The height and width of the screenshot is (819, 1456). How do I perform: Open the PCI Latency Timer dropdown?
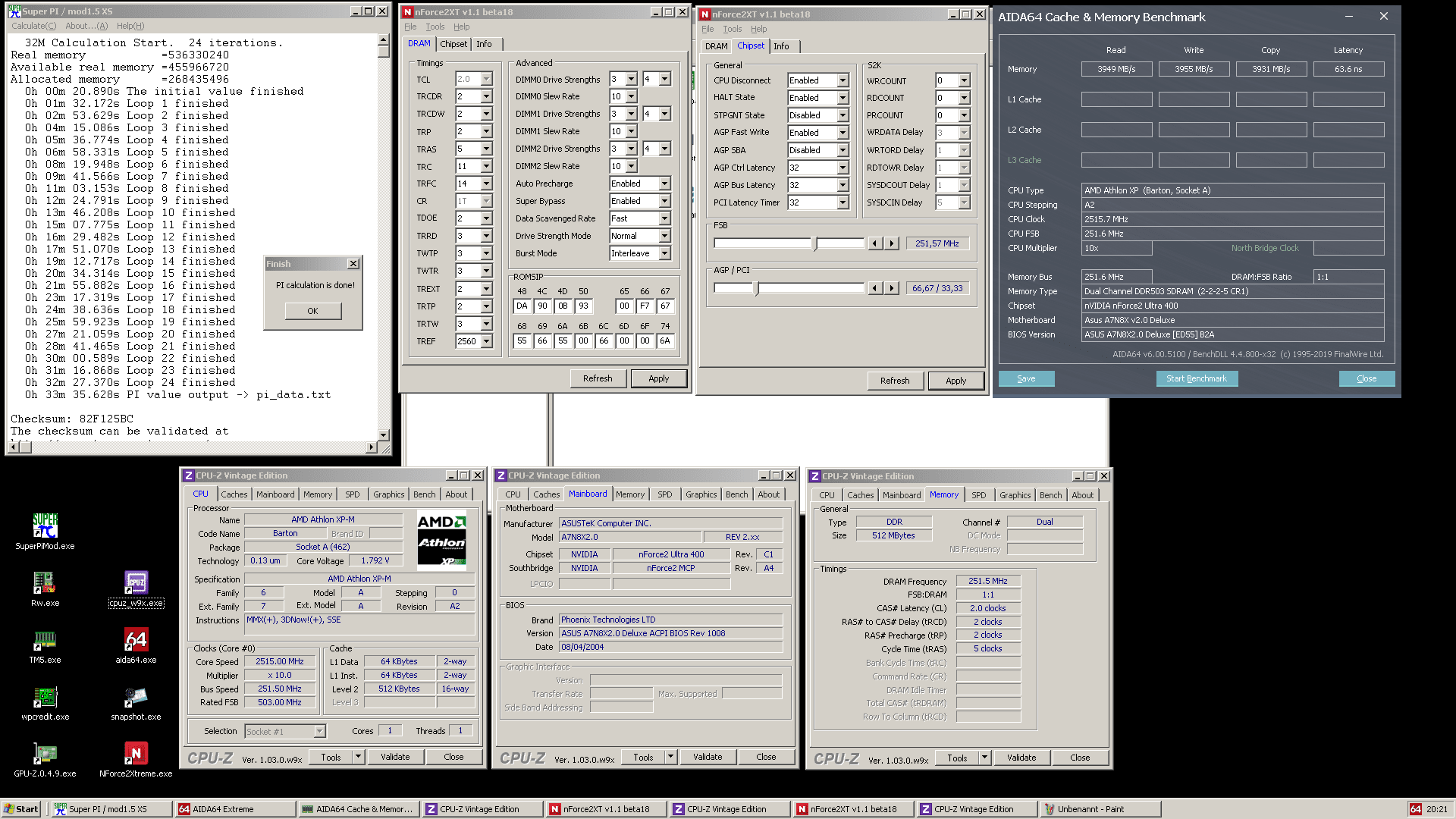click(x=842, y=202)
